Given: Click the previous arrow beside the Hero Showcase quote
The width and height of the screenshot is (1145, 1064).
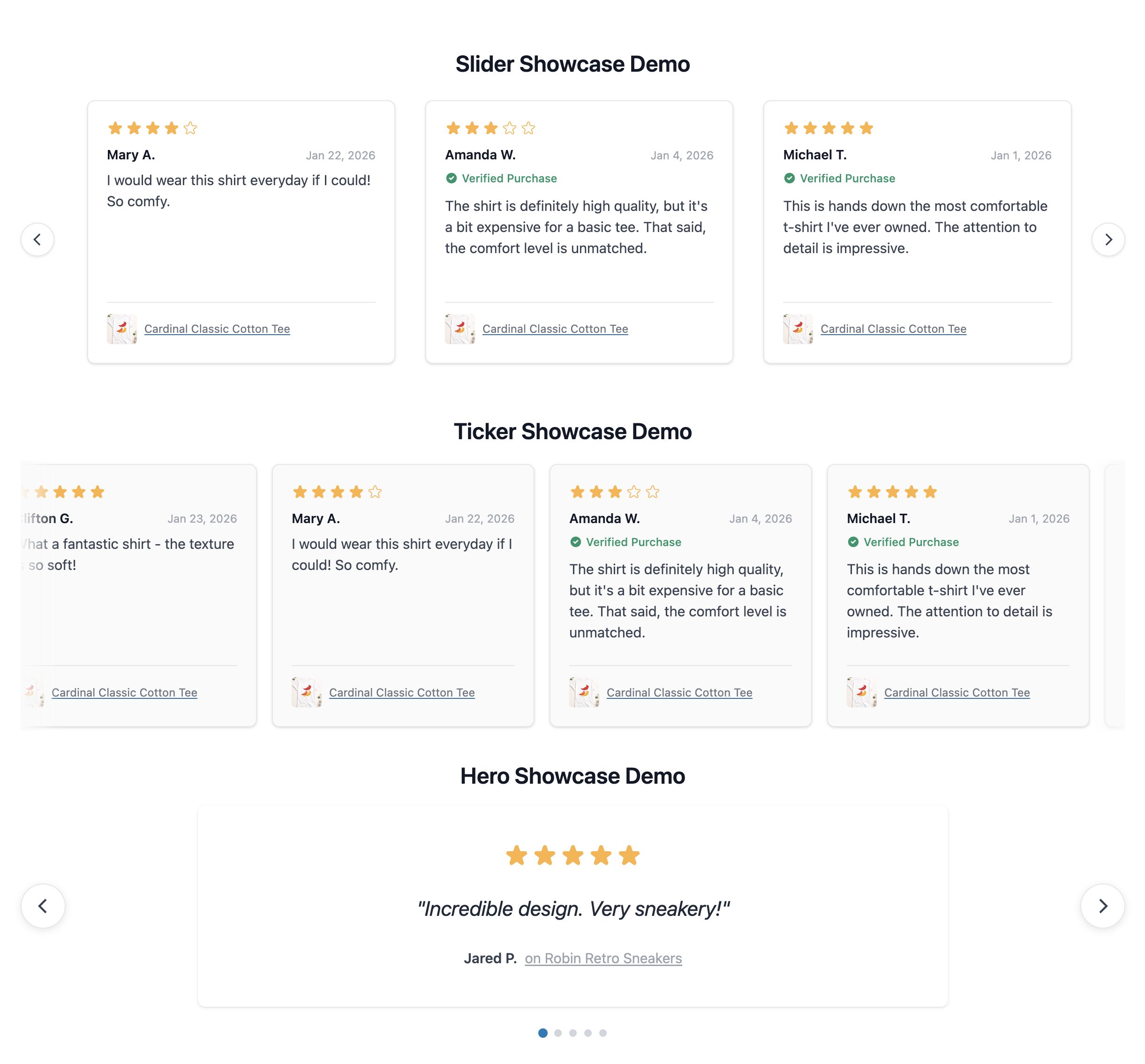Looking at the screenshot, I should click(x=43, y=906).
